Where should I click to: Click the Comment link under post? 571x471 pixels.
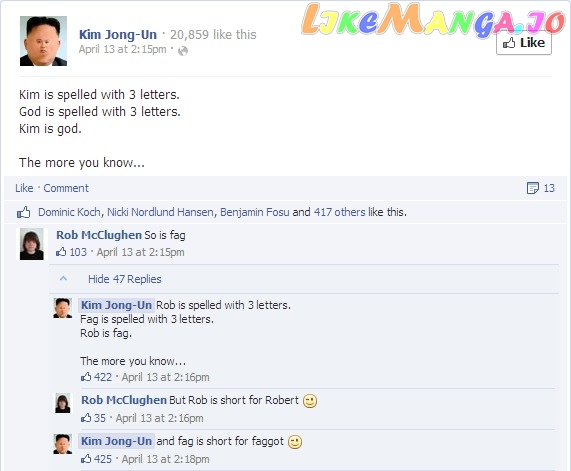click(66, 188)
